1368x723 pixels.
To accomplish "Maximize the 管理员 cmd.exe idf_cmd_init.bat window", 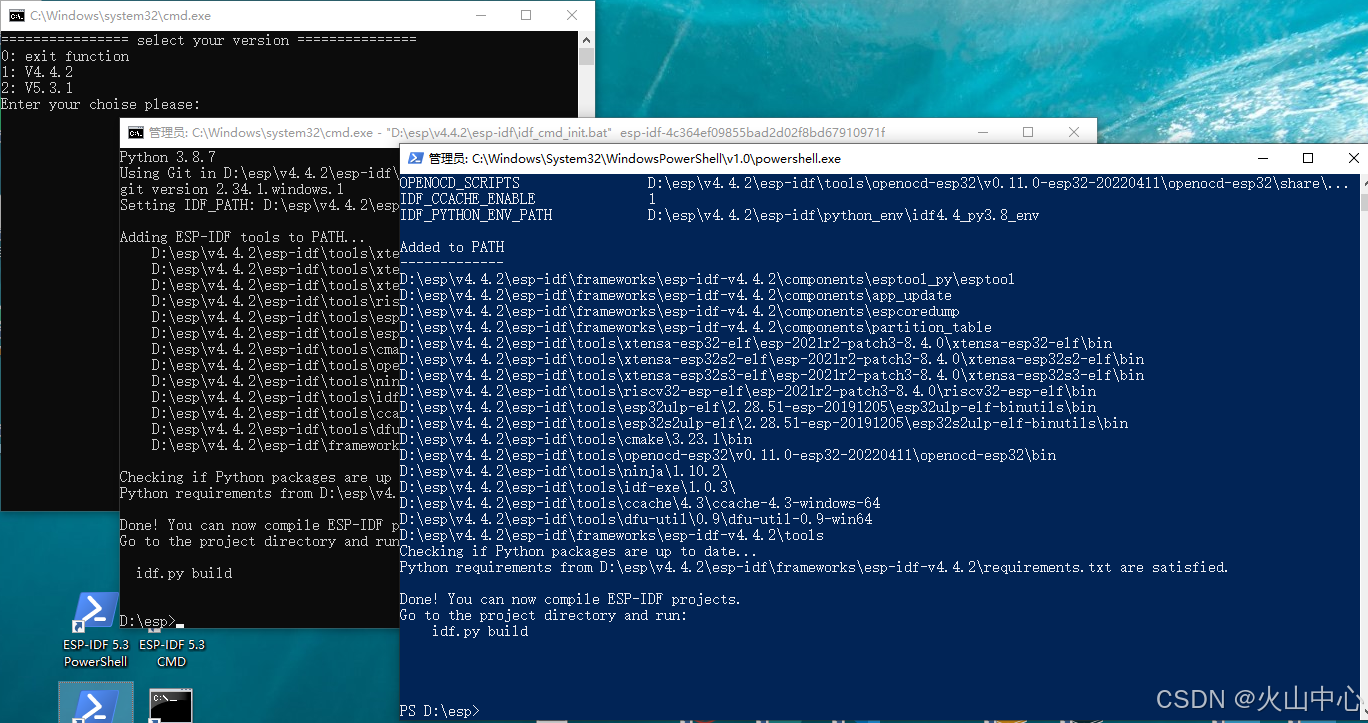I will (x=1028, y=132).
